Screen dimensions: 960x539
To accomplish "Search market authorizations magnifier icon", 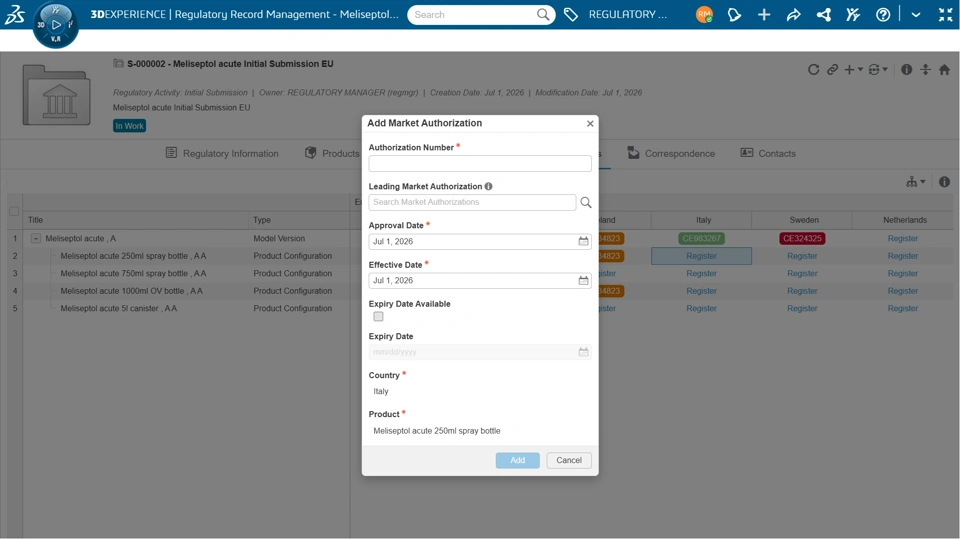I will point(586,202).
